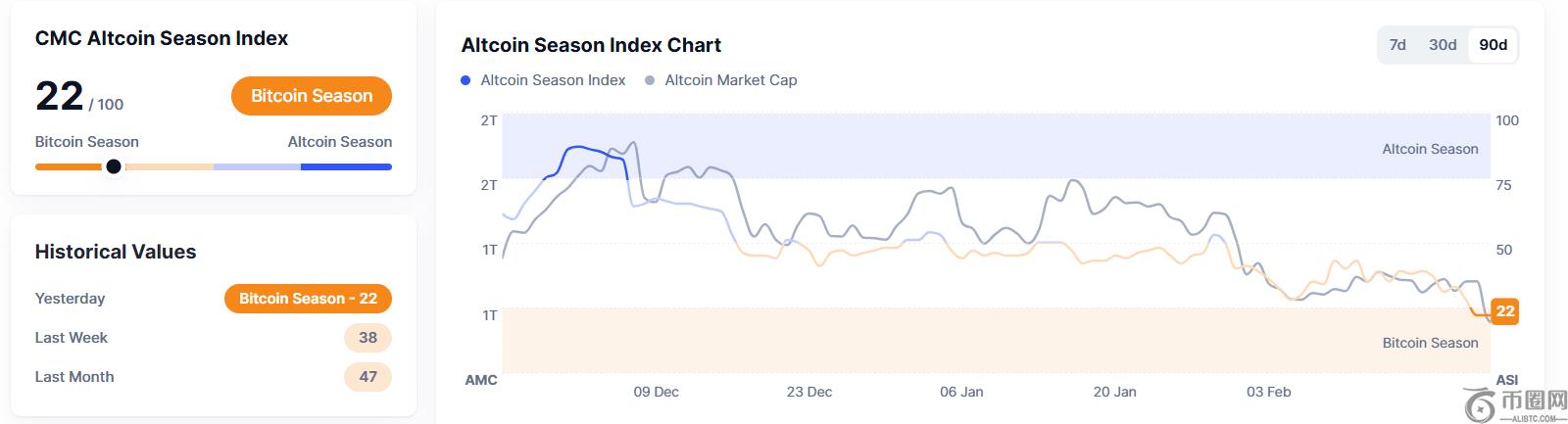Click the 09 Dec date axis label

pyautogui.click(x=656, y=392)
